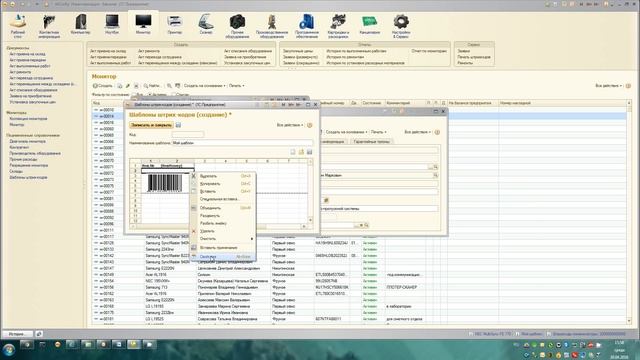Click the Код input field in template form
The width and height of the screenshot is (640, 360).
pos(188,134)
